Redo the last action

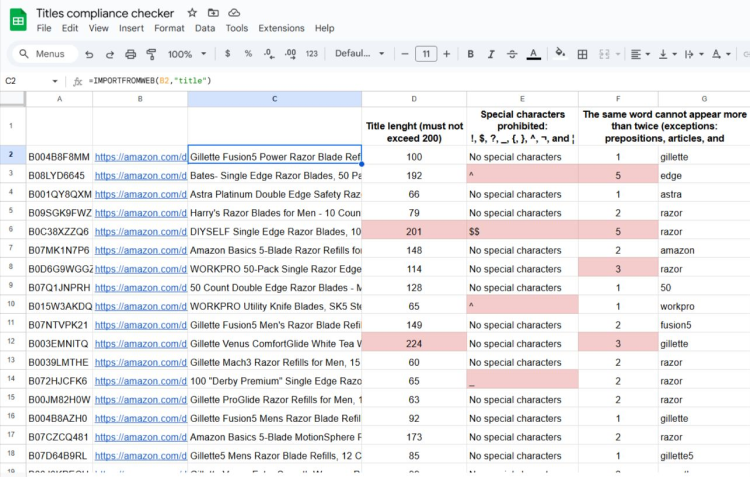coord(110,54)
